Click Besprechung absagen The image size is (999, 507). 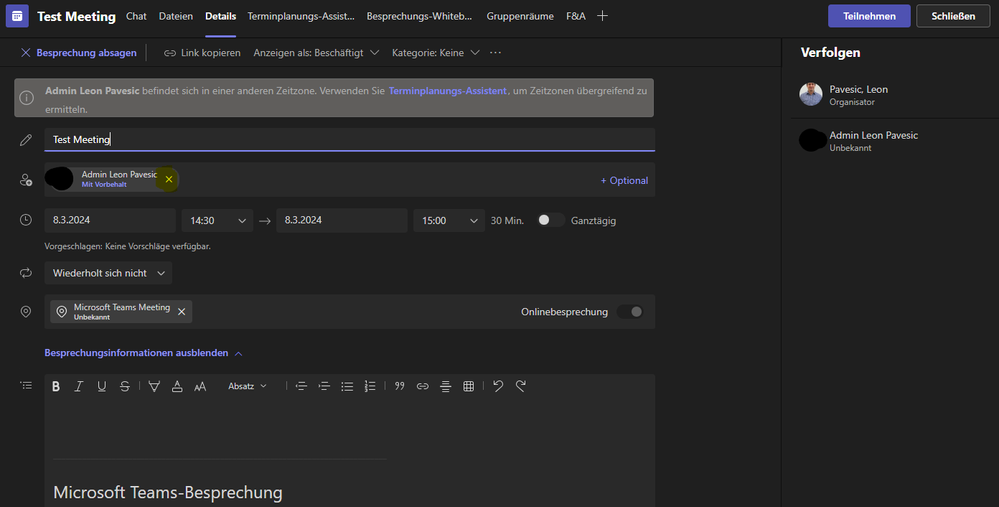pos(79,53)
